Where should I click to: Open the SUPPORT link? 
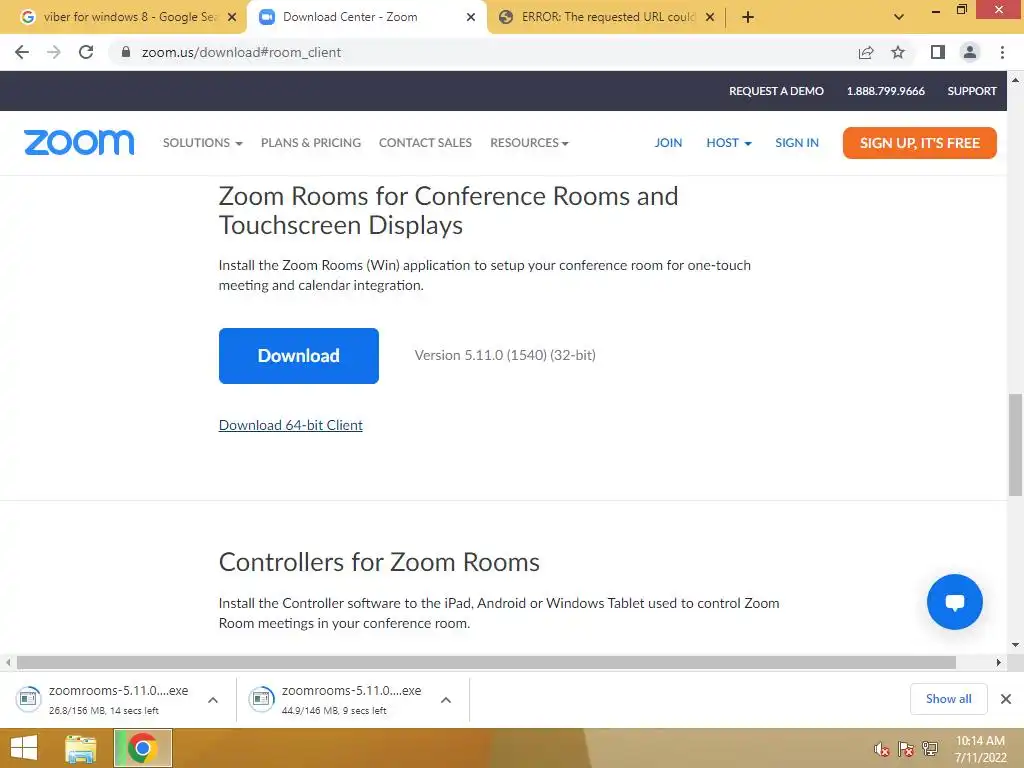click(972, 91)
